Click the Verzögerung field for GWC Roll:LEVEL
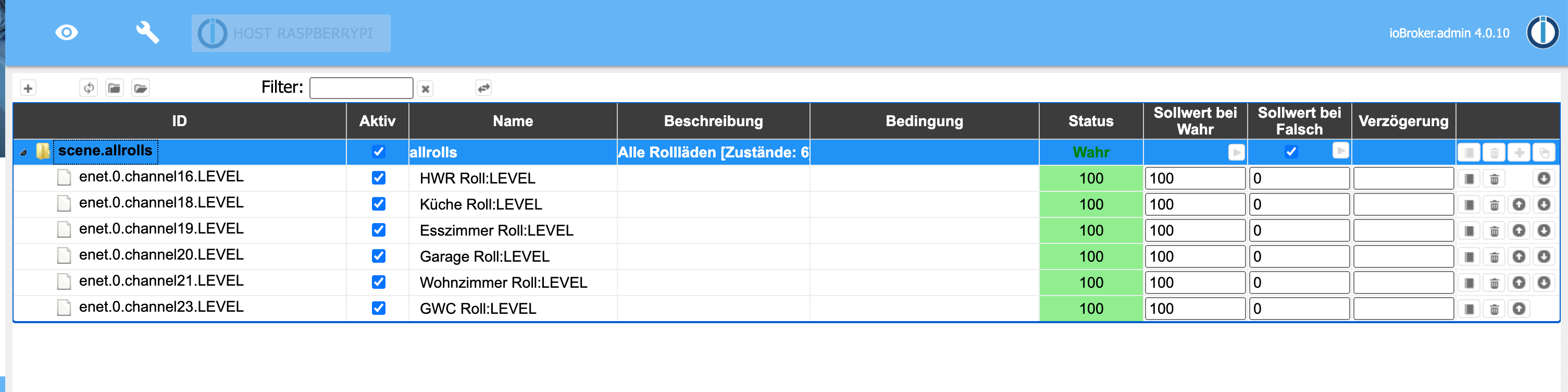This screenshot has width=1568, height=392. pos(1403,309)
